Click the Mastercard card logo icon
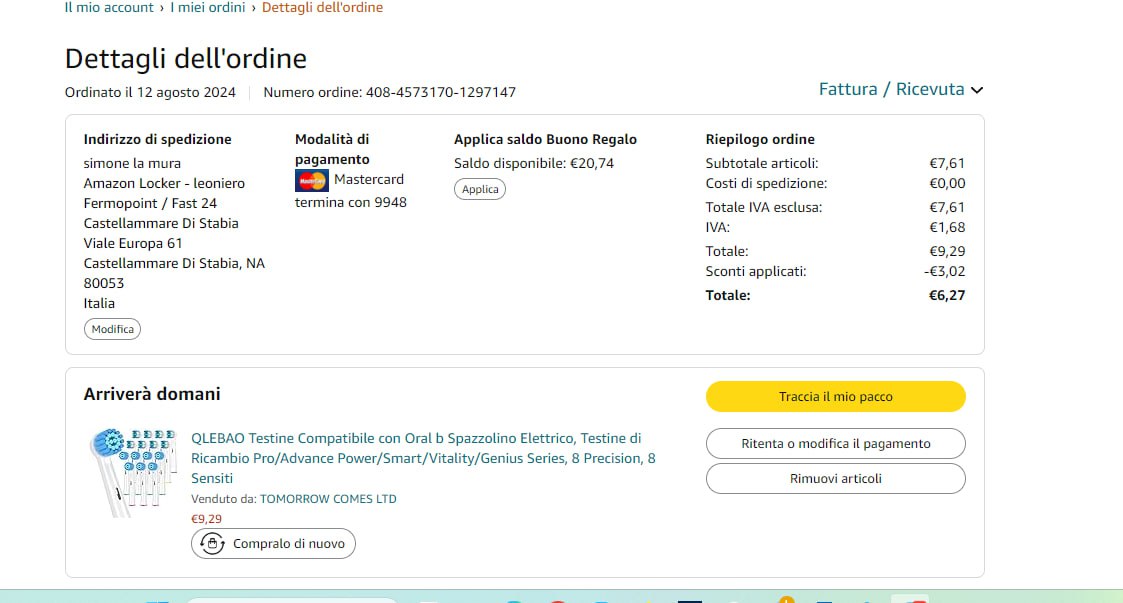This screenshot has width=1123, height=603. click(312, 180)
